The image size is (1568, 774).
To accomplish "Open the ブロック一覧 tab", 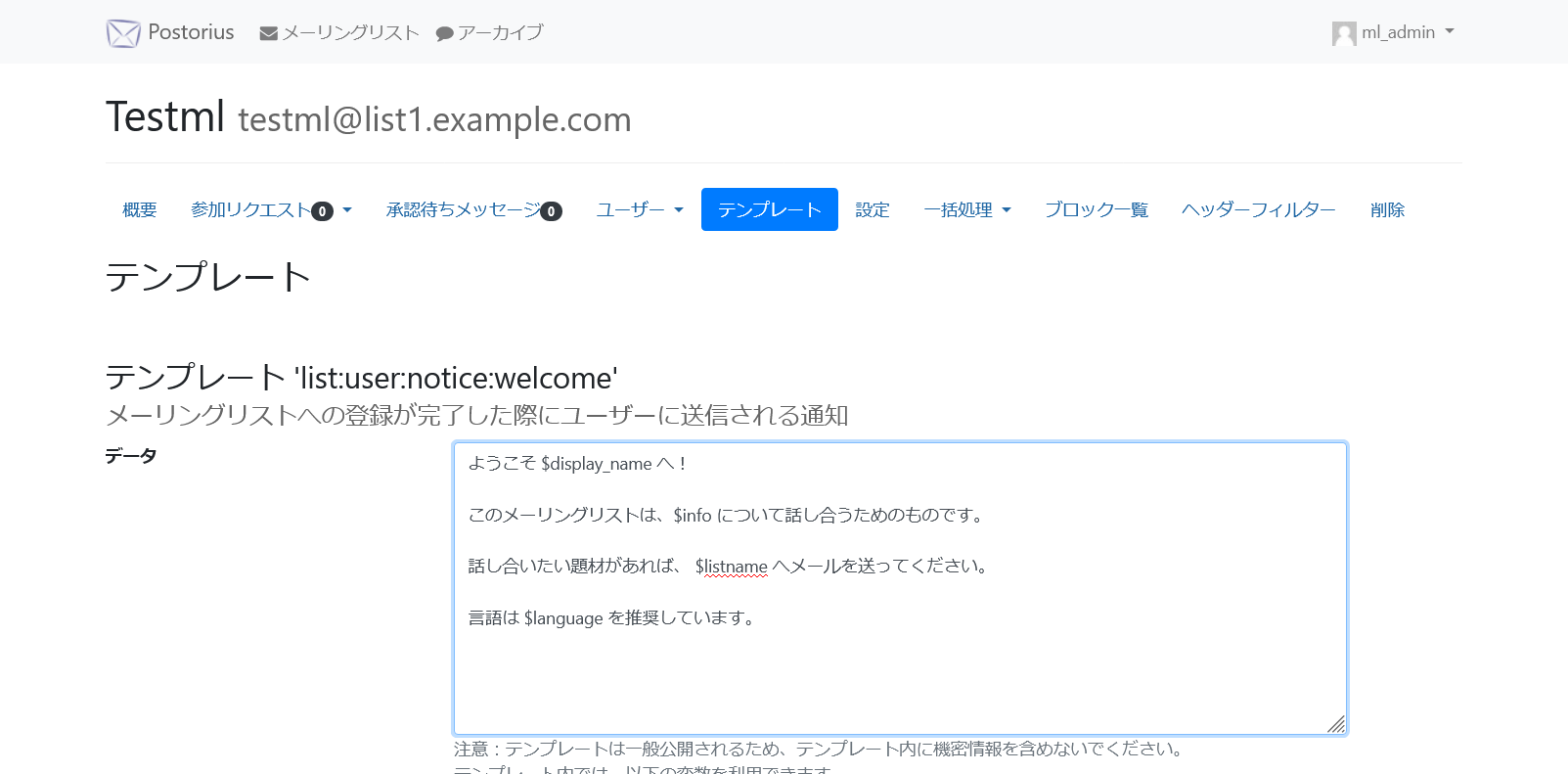I will click(1097, 209).
